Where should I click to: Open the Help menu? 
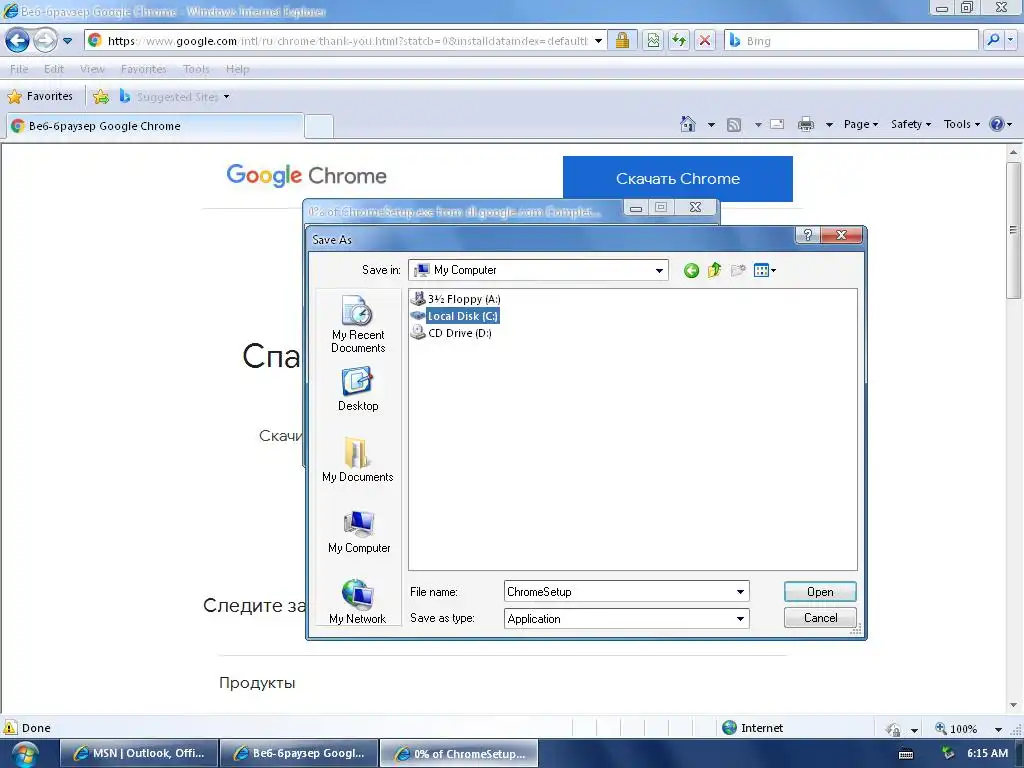[x=238, y=69]
